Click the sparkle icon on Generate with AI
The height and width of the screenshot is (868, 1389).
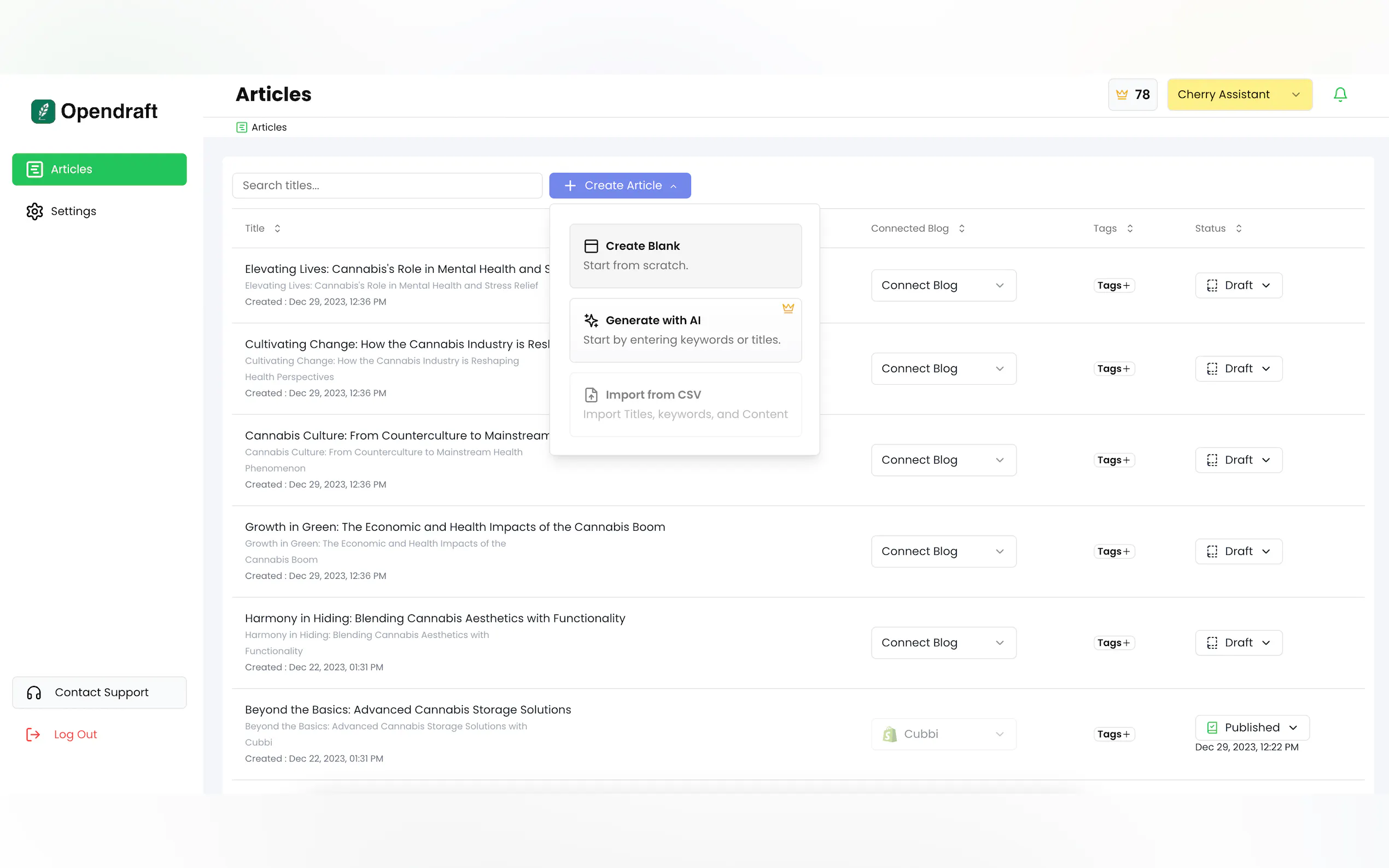[x=591, y=320]
